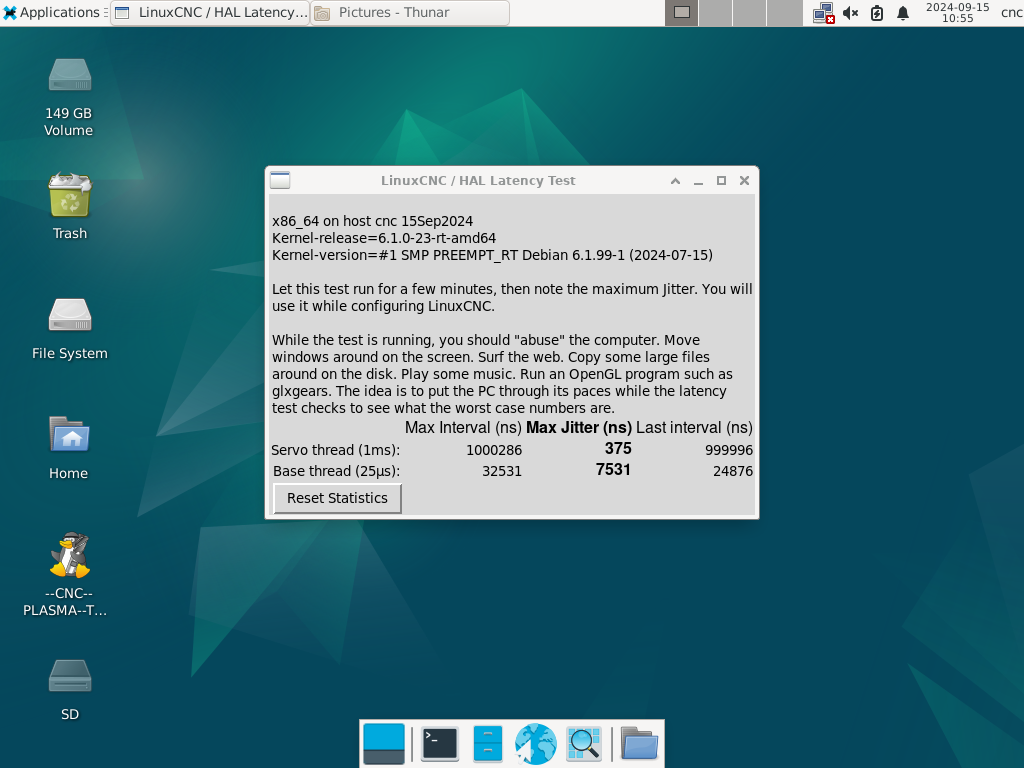
Task: Select the second workspace in the switcher
Action: coord(716,13)
